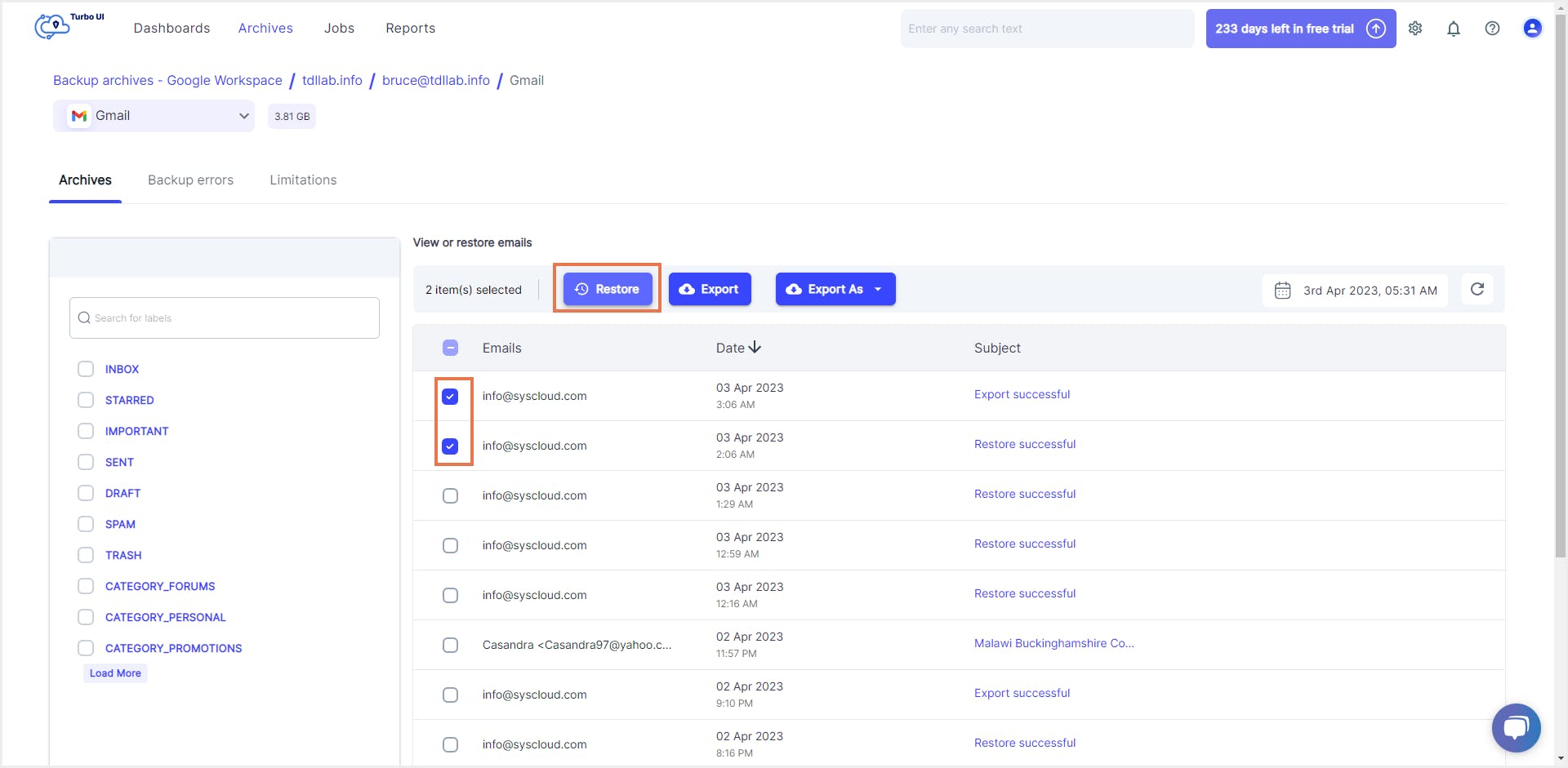Open the calendar date picker icon
Image resolution: width=1568 pixels, height=768 pixels.
point(1282,290)
